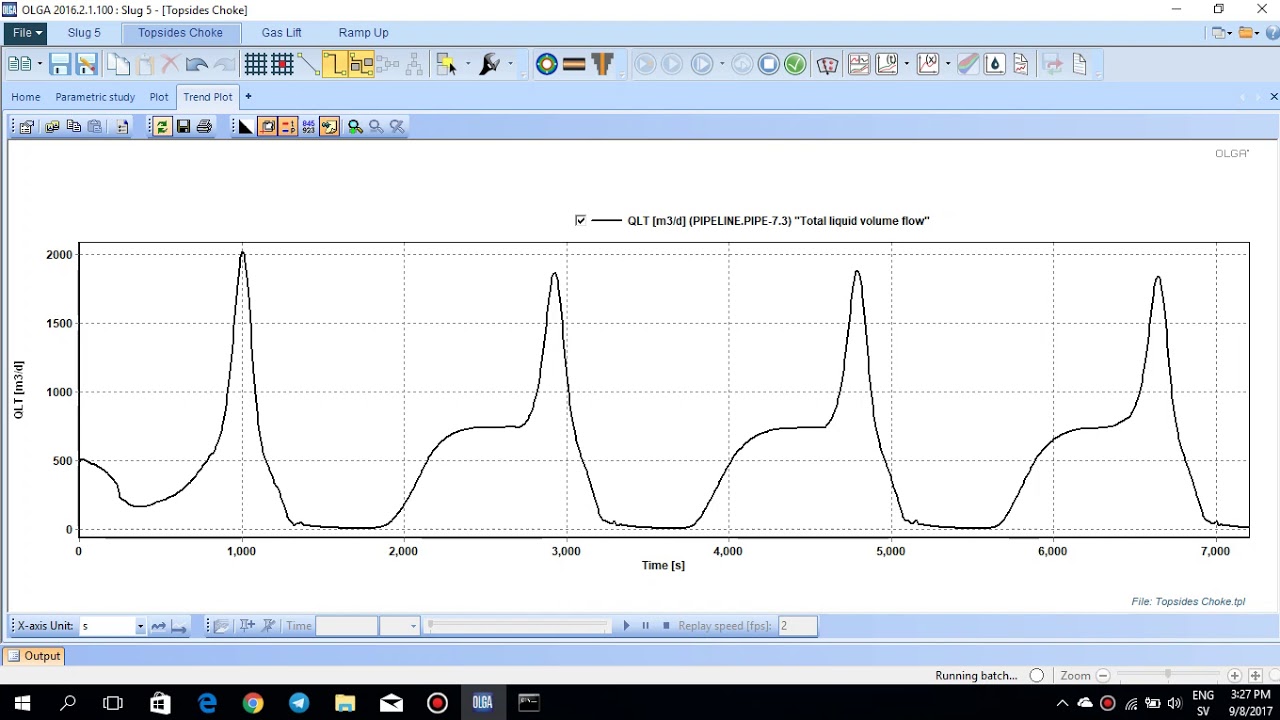Click the status bar zoom slider
The width and height of the screenshot is (1280, 720).
[x=1168, y=676]
